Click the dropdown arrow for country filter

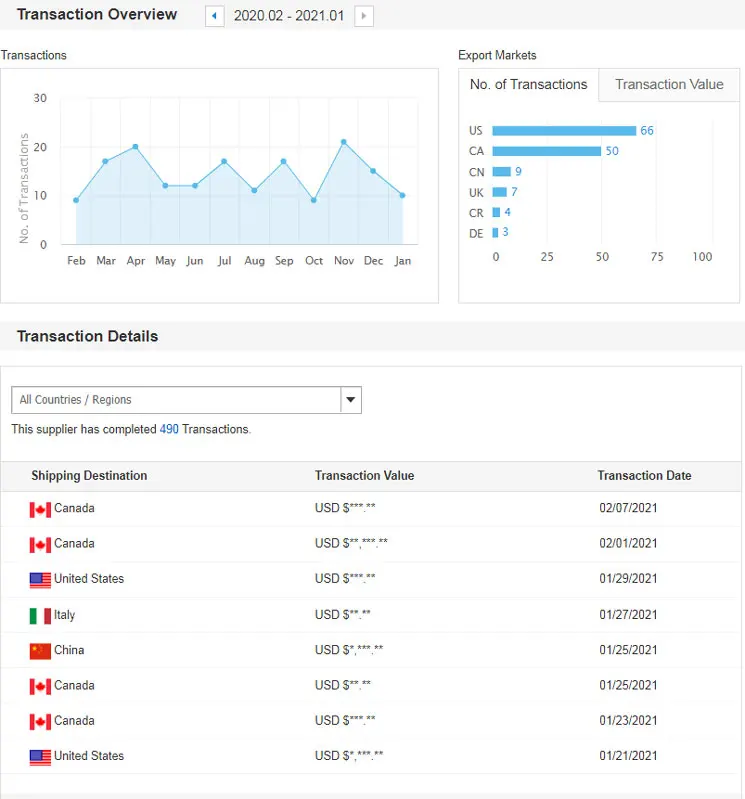[350, 400]
